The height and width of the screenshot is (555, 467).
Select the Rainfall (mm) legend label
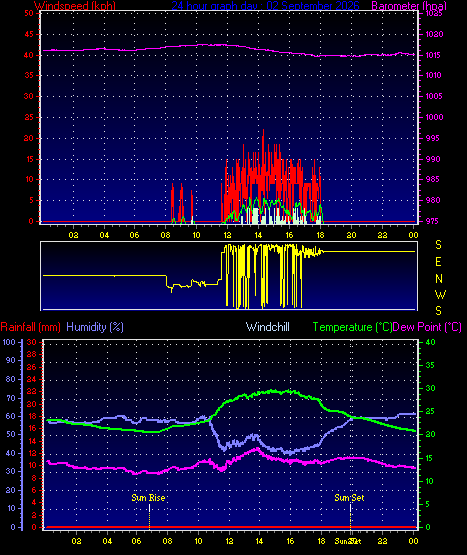click(30, 327)
